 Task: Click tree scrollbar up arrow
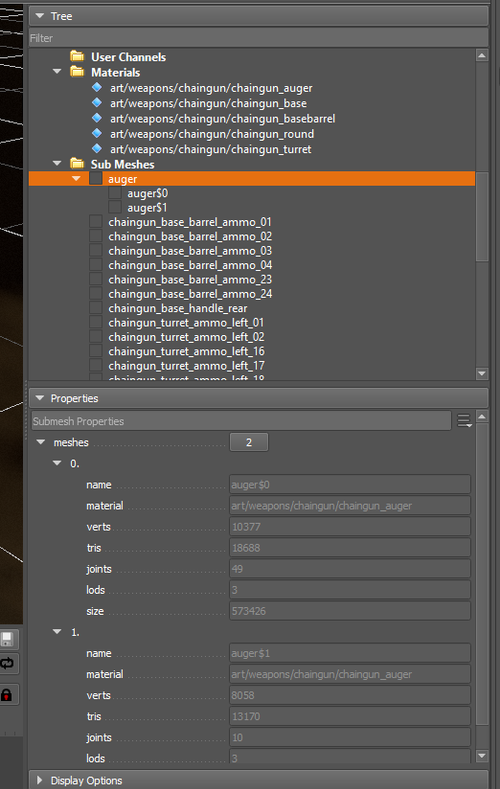coord(482,55)
